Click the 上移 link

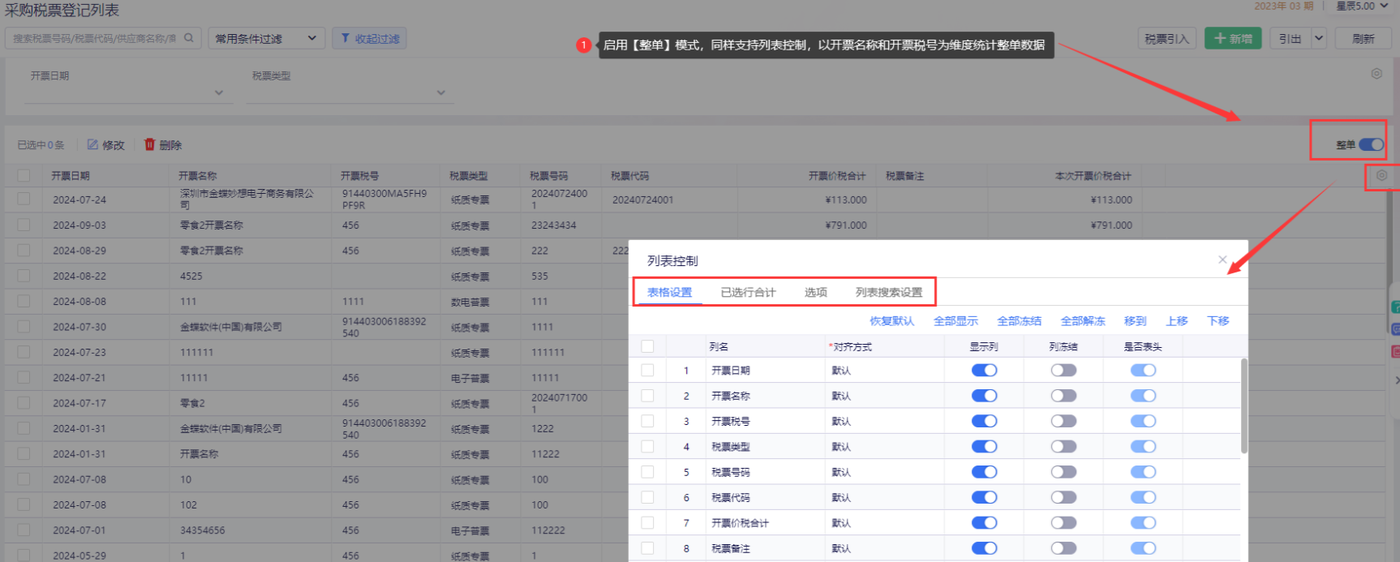1177,321
